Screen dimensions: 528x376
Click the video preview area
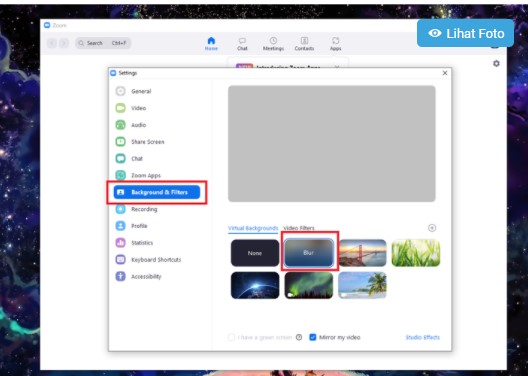point(332,144)
